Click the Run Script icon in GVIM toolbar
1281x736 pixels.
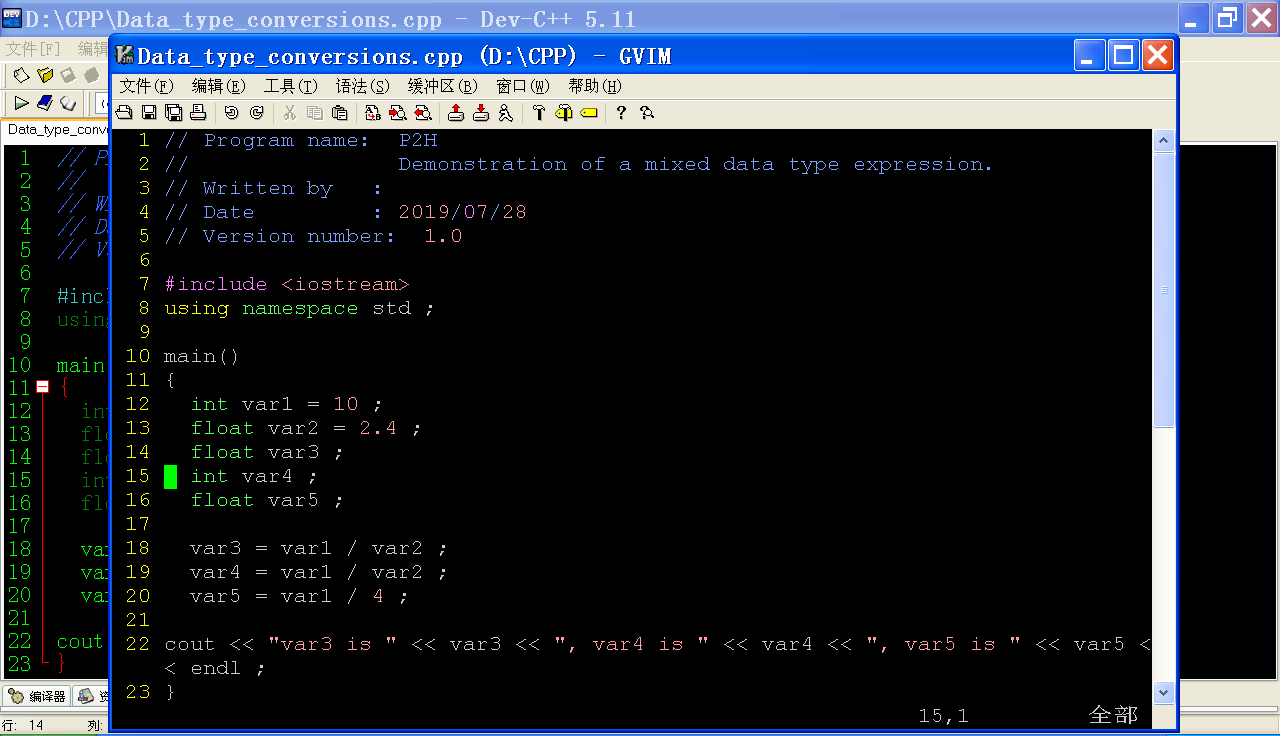506,113
